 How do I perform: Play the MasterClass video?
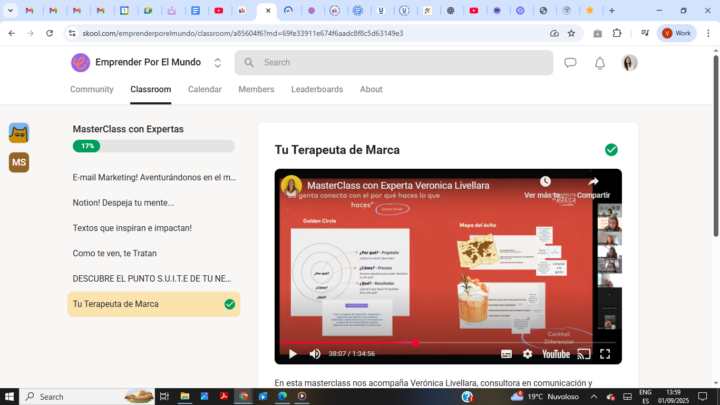293,353
